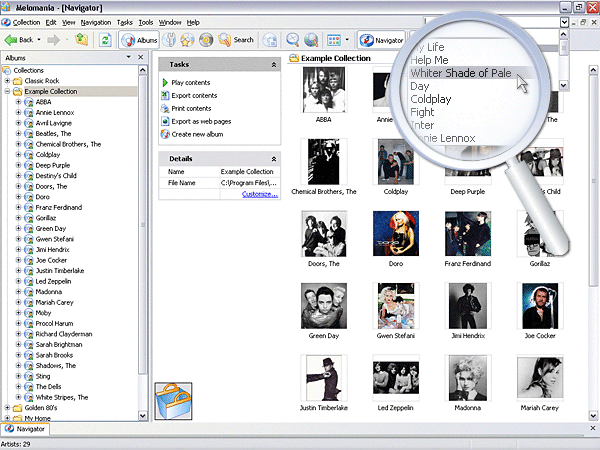Open the ABBA album thumbnail
Viewport: 600px width, 450px height.
(324, 90)
